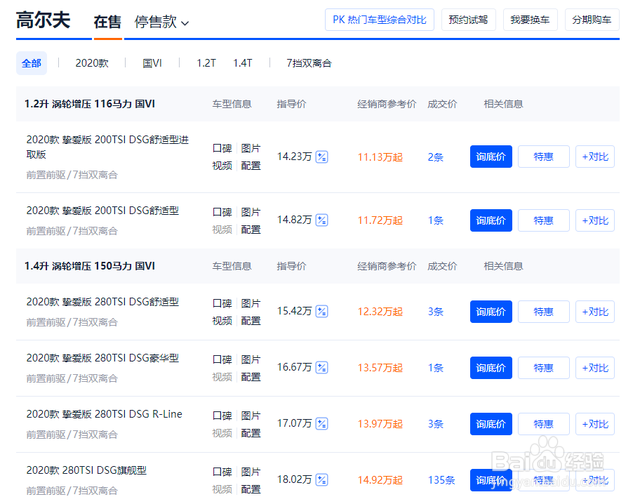Open 配置 for 280TSI DSG旗舰型
640x504 pixels.
click(x=251, y=489)
